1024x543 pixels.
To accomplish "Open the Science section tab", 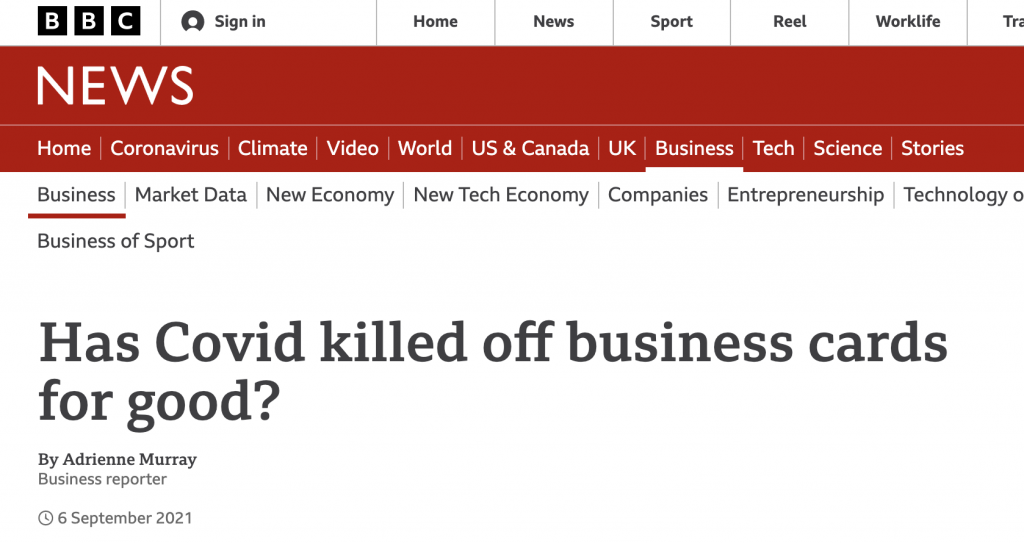I will tap(848, 148).
